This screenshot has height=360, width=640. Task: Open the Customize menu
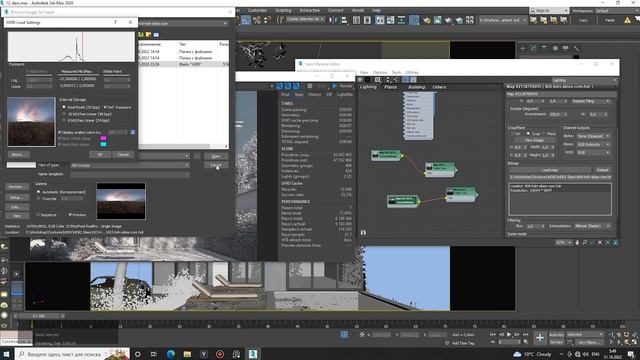257,10
